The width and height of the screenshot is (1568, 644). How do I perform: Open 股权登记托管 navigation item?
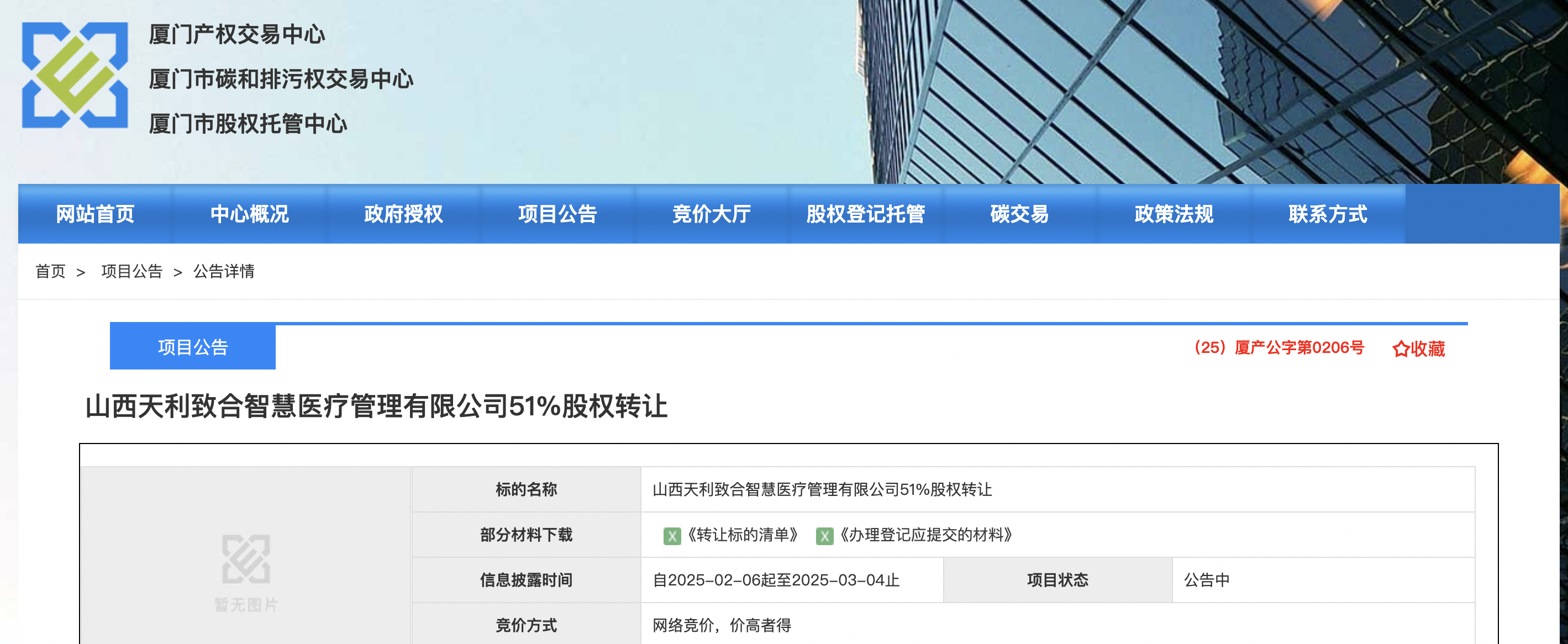865,214
